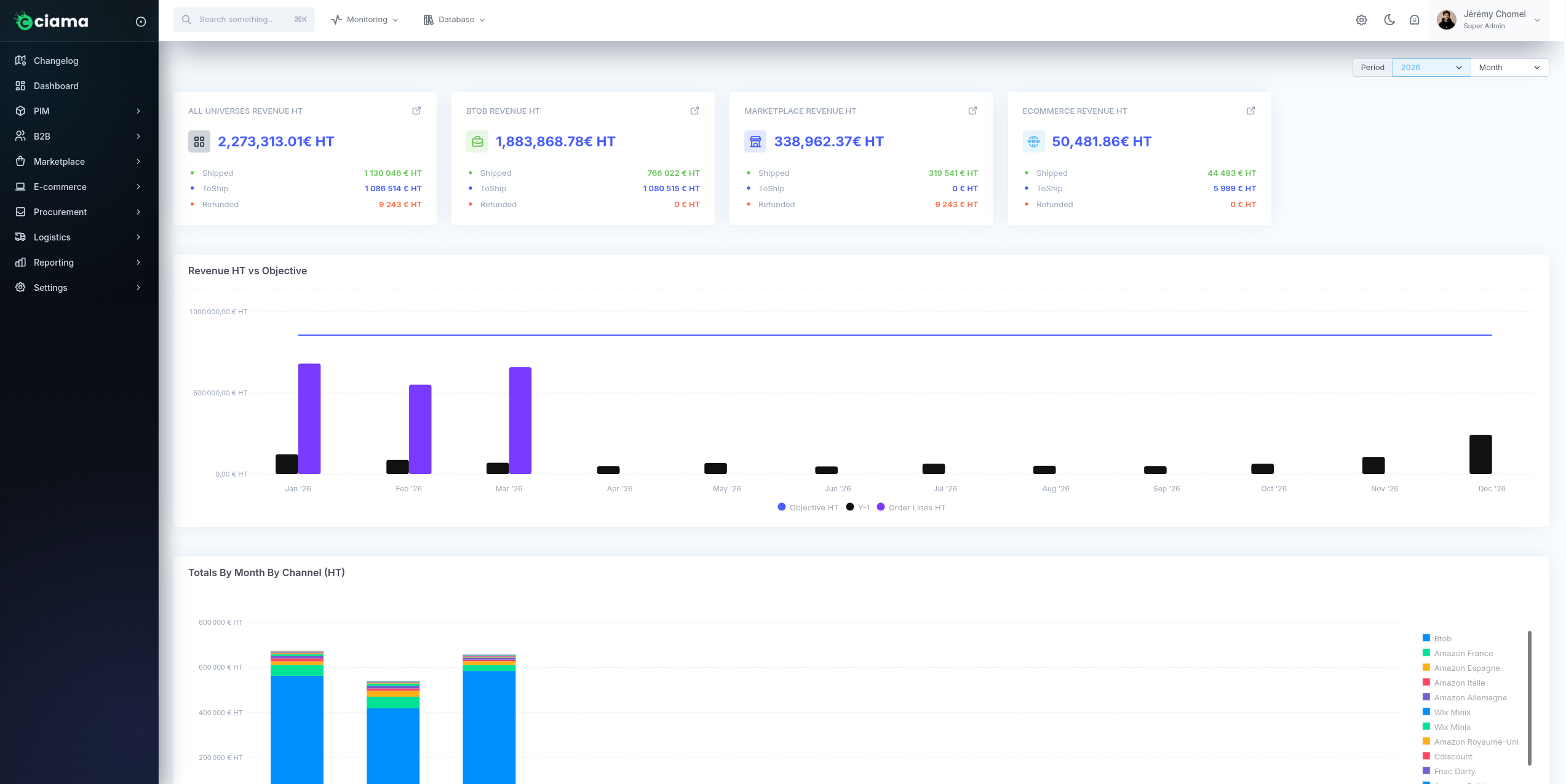Image resolution: width=1566 pixels, height=784 pixels.
Task: Click the 1,883,868.78€ HT BtoB value
Action: [555, 141]
